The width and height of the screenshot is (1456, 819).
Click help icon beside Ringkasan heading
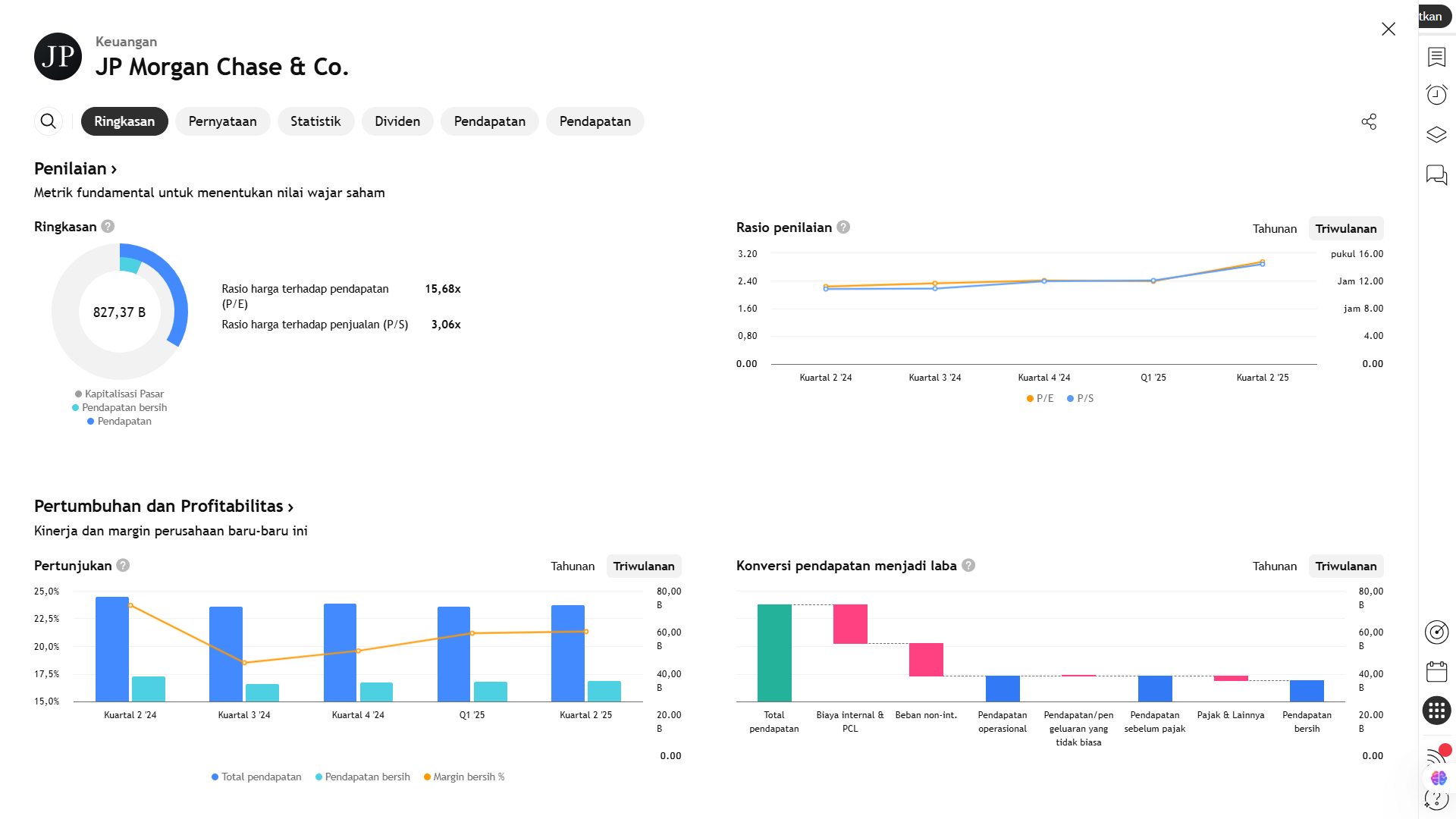[108, 227]
